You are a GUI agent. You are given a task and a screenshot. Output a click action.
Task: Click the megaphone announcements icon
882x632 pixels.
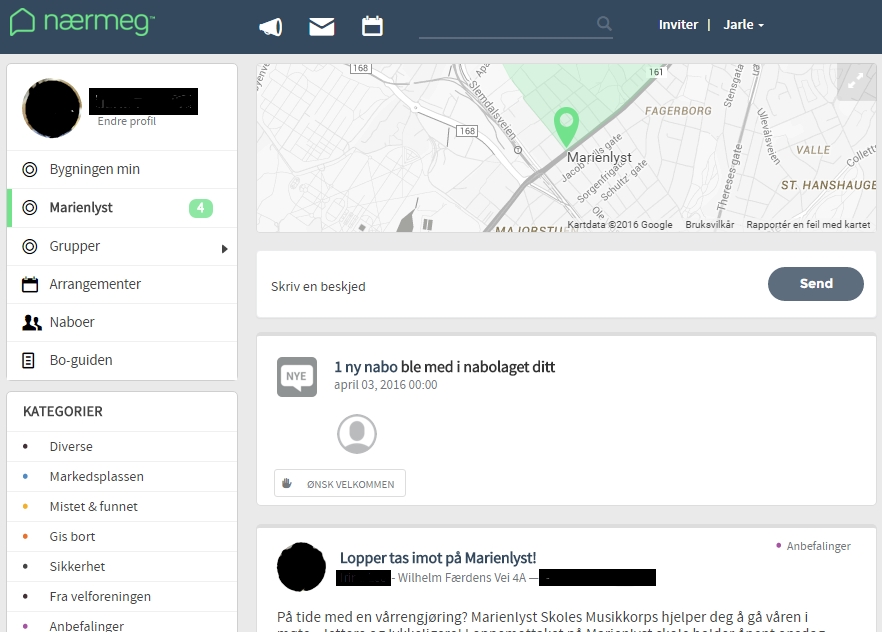coord(270,27)
